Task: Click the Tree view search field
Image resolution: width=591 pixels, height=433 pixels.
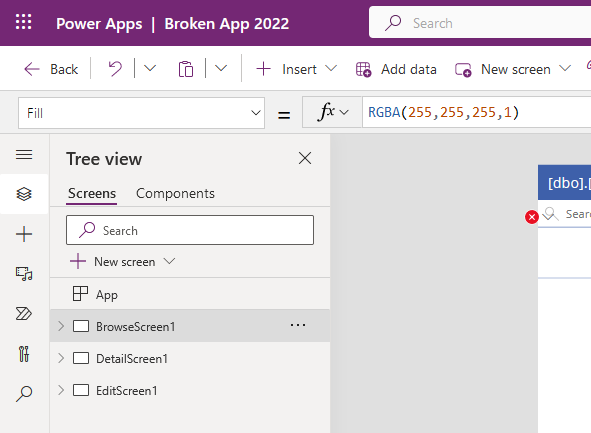Action: (x=190, y=230)
